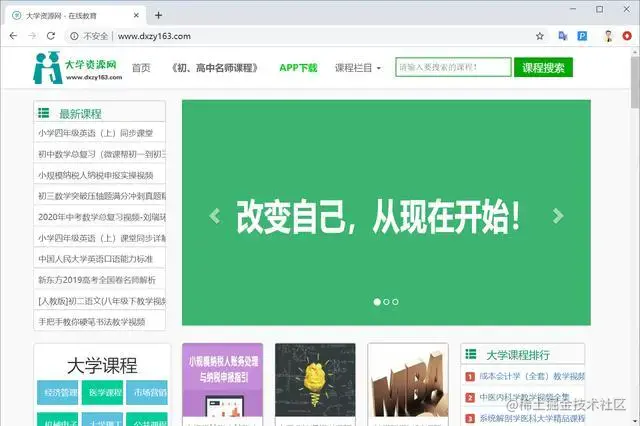This screenshot has width=640, height=426.
Task: Open the MBA course thumbnail
Action: click(x=408, y=380)
